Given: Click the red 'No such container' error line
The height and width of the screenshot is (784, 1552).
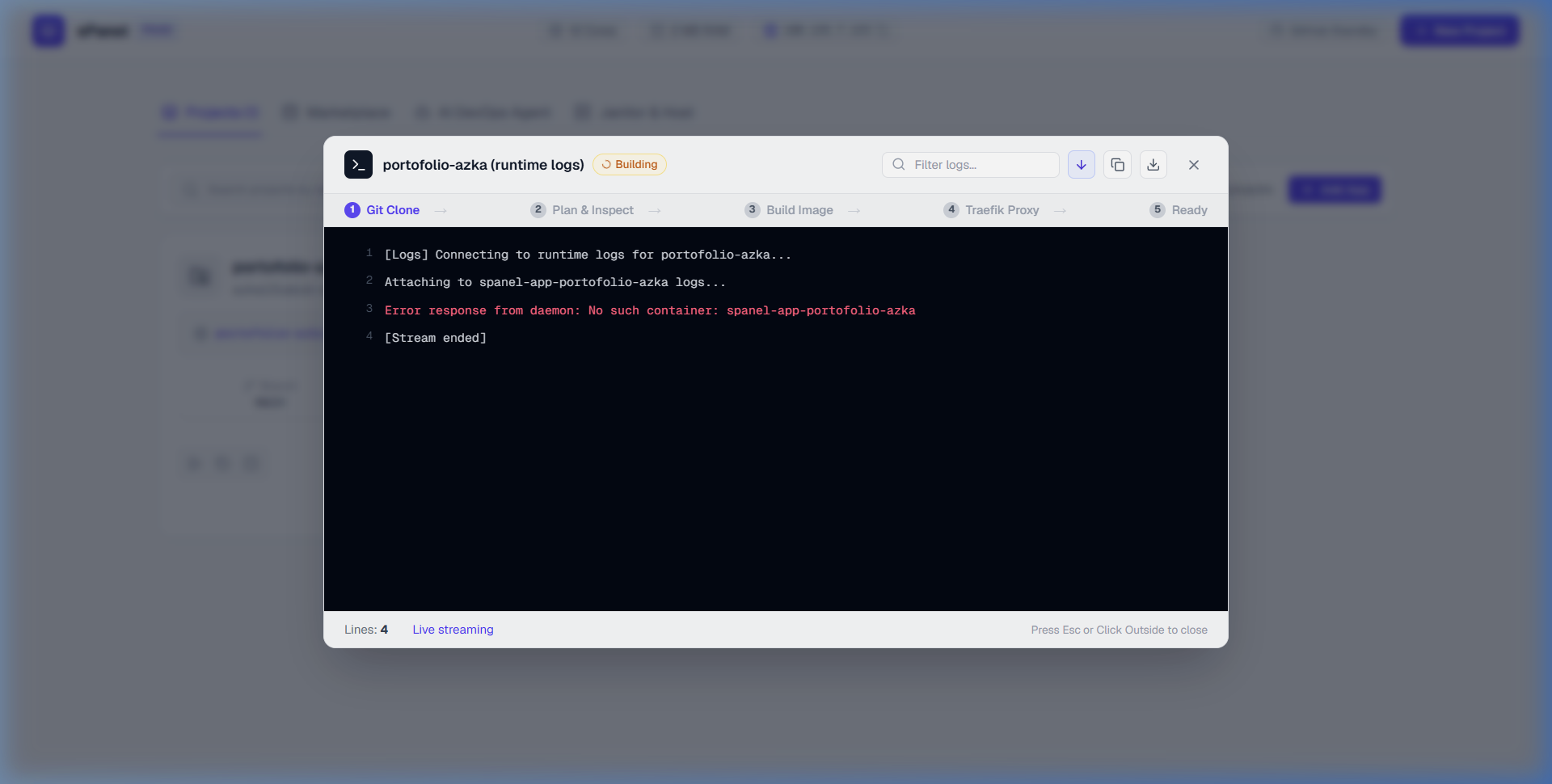Looking at the screenshot, I should click(650, 310).
